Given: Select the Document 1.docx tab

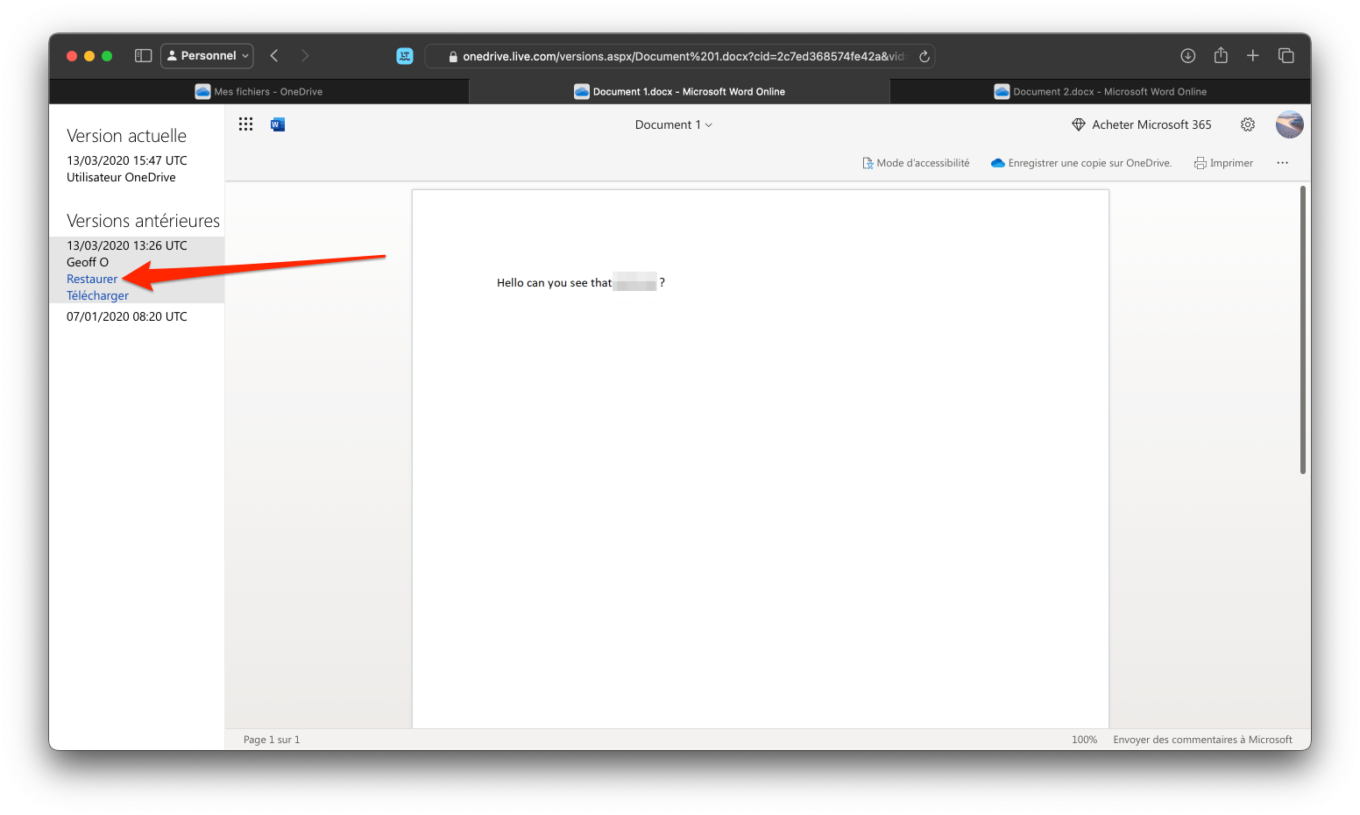Looking at the screenshot, I should pyautogui.click(x=679, y=91).
